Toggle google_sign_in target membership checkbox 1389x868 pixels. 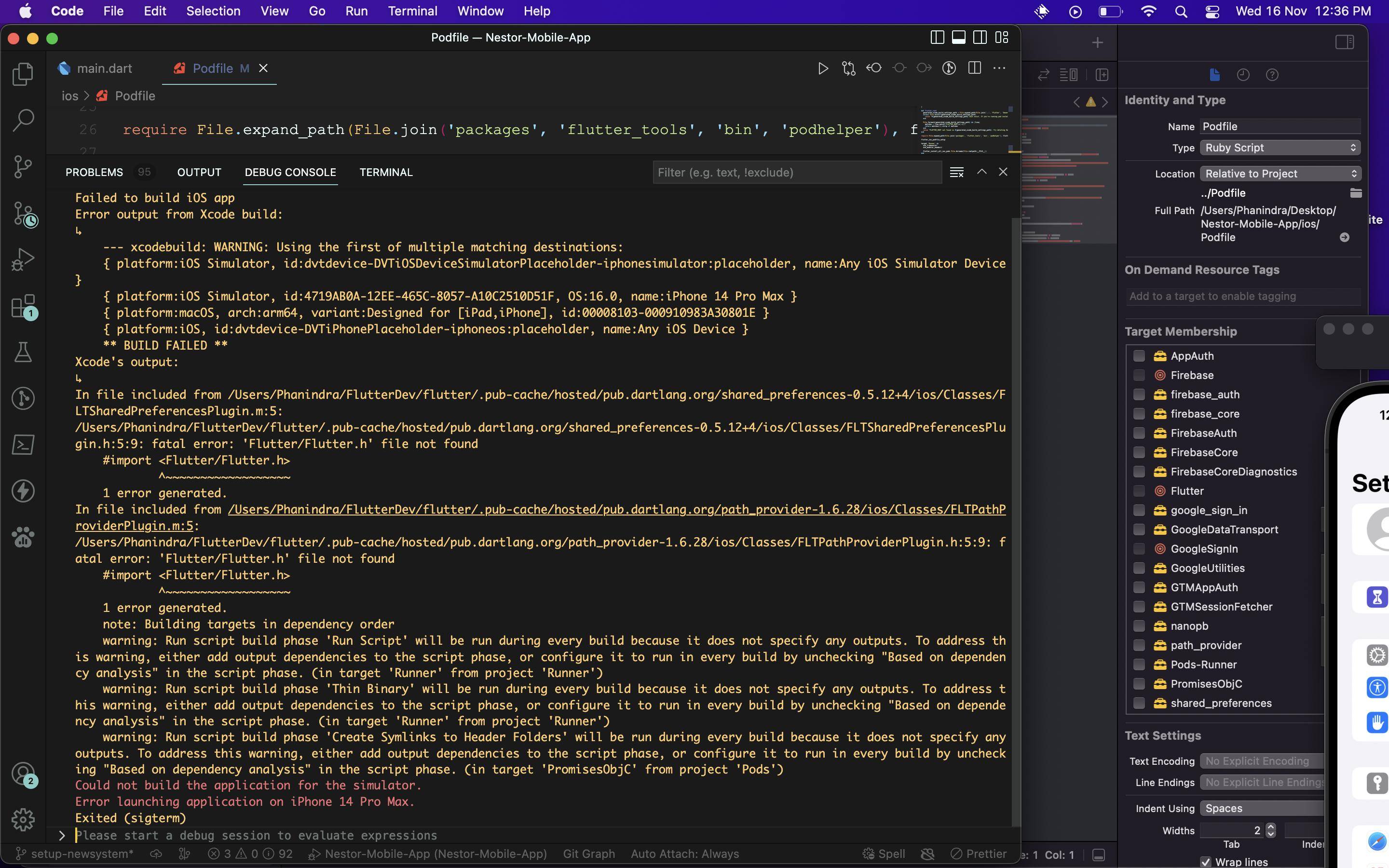[1139, 510]
